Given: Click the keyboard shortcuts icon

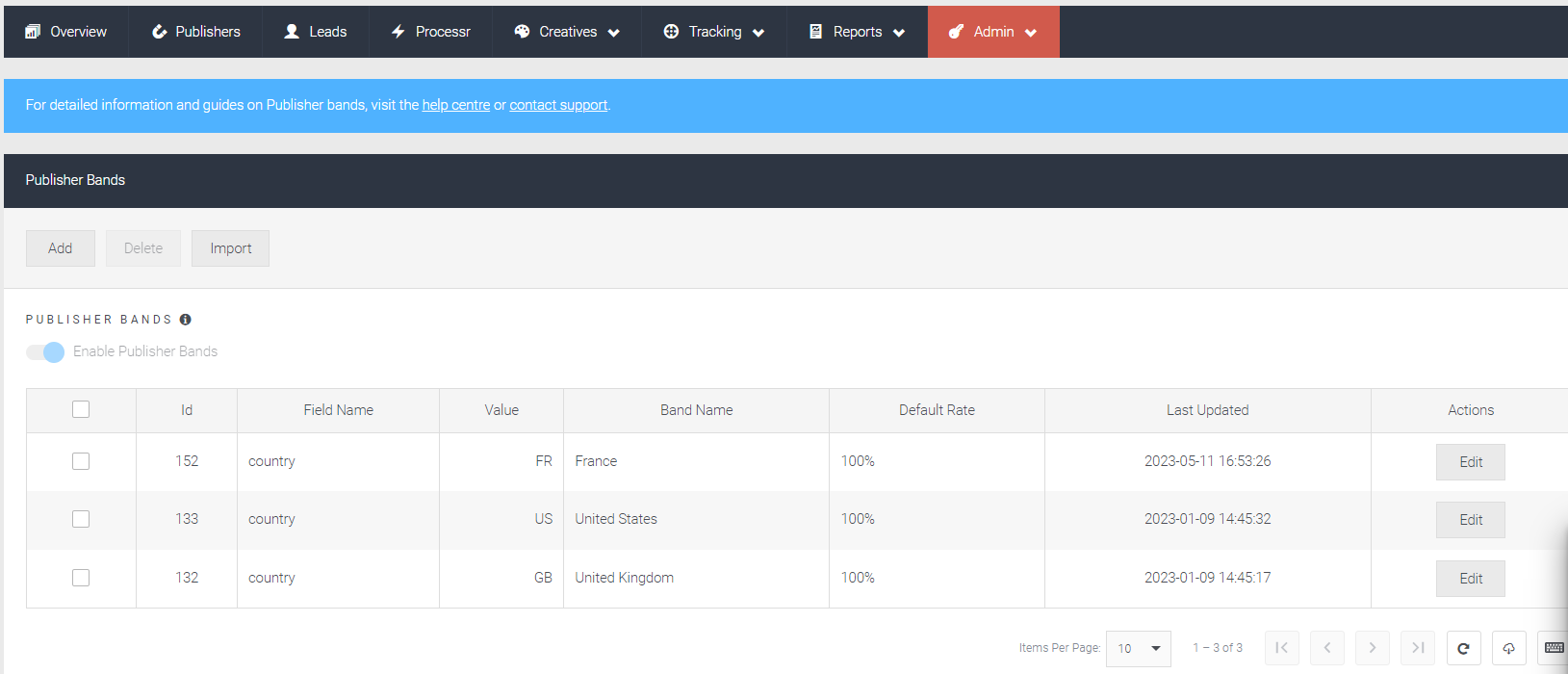Looking at the screenshot, I should 1554,648.
